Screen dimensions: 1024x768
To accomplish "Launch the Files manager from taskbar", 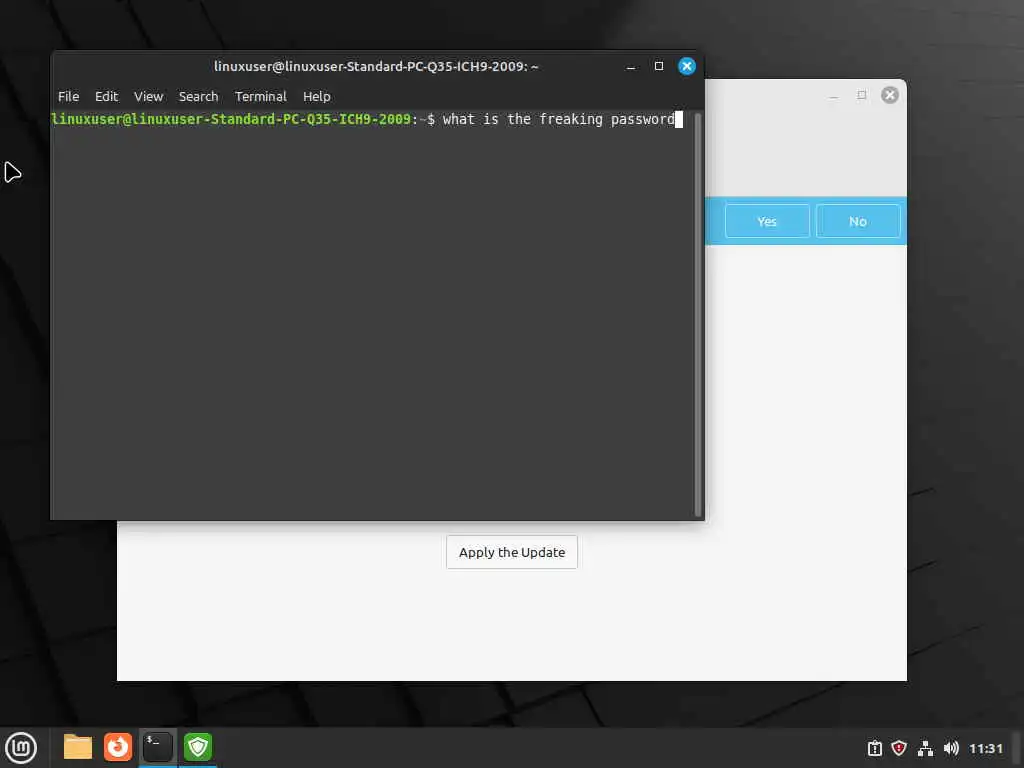I will [x=78, y=747].
